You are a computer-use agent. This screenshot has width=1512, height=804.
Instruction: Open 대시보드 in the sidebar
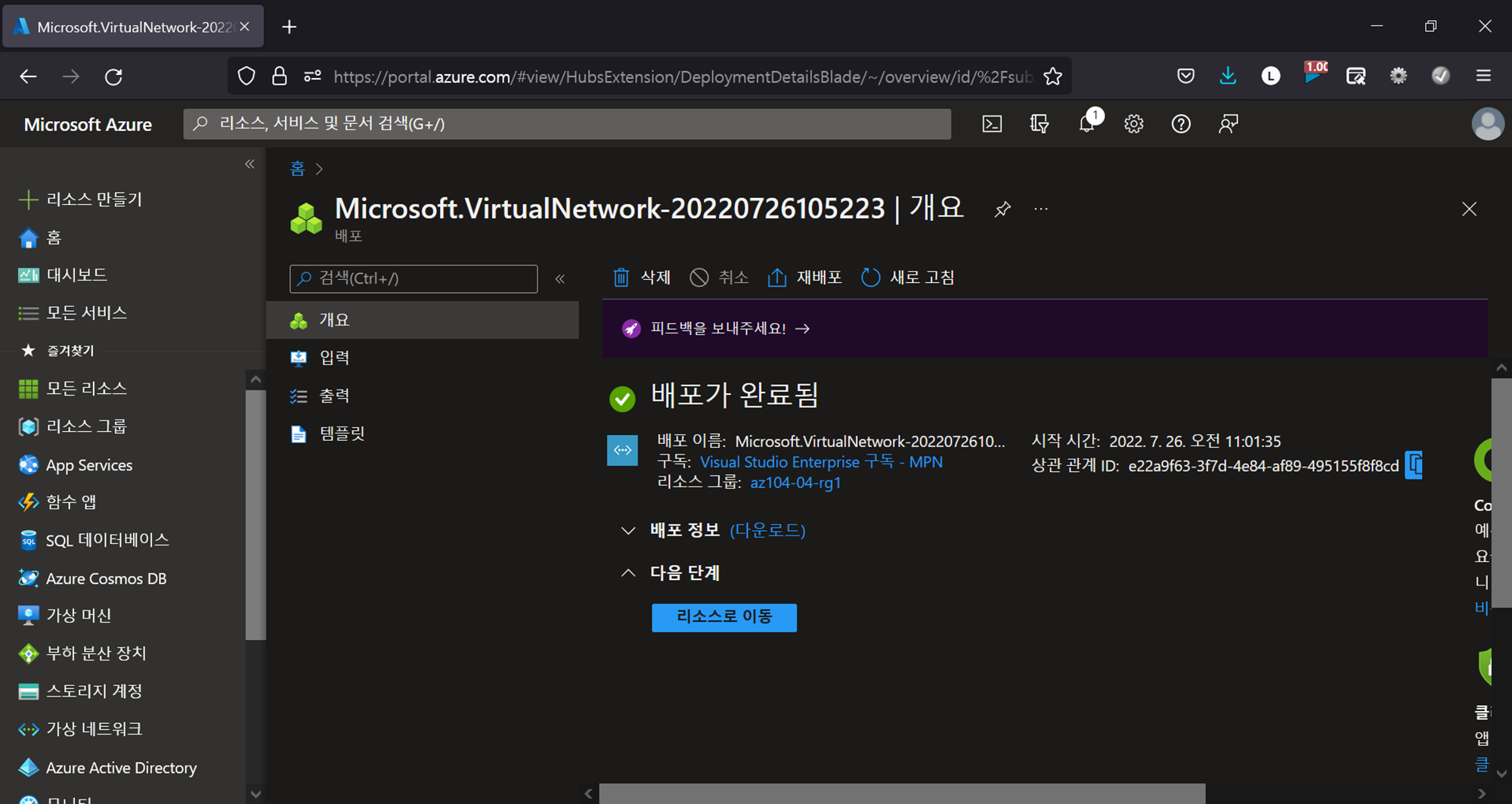coord(62,275)
